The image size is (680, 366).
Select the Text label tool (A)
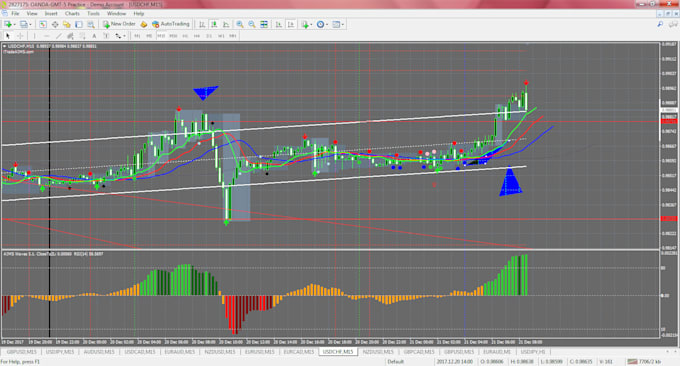pyautogui.click(x=94, y=36)
